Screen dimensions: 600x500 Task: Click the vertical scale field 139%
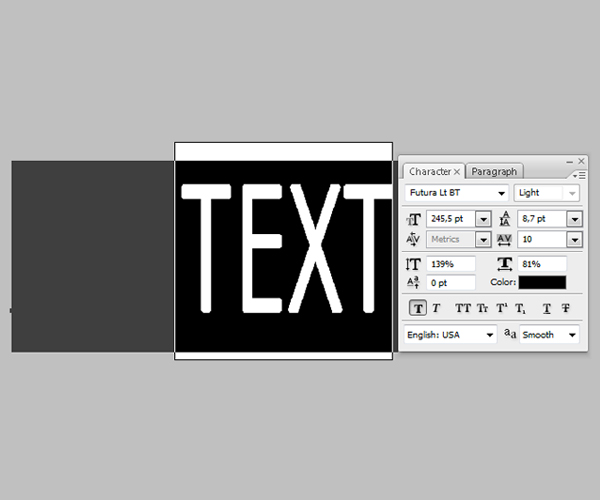coord(451,264)
